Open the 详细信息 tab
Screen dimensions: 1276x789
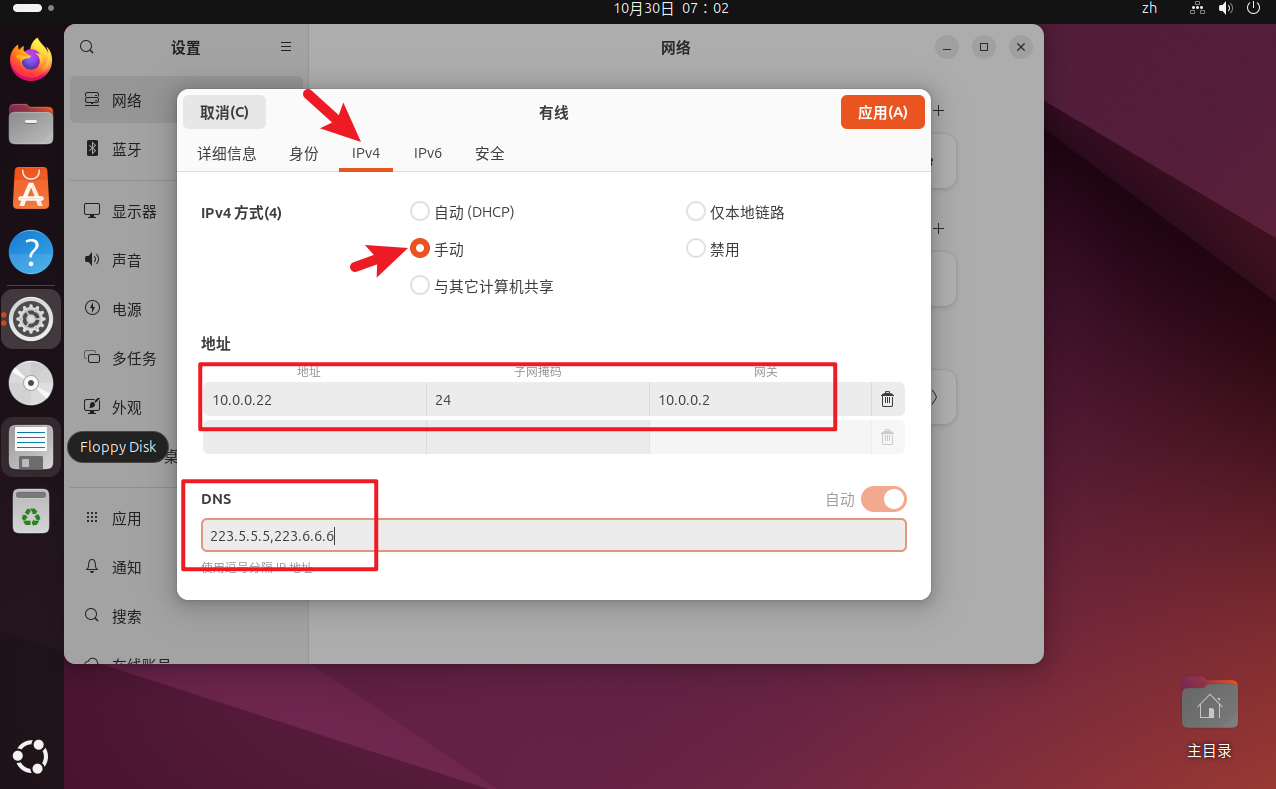pyautogui.click(x=227, y=153)
